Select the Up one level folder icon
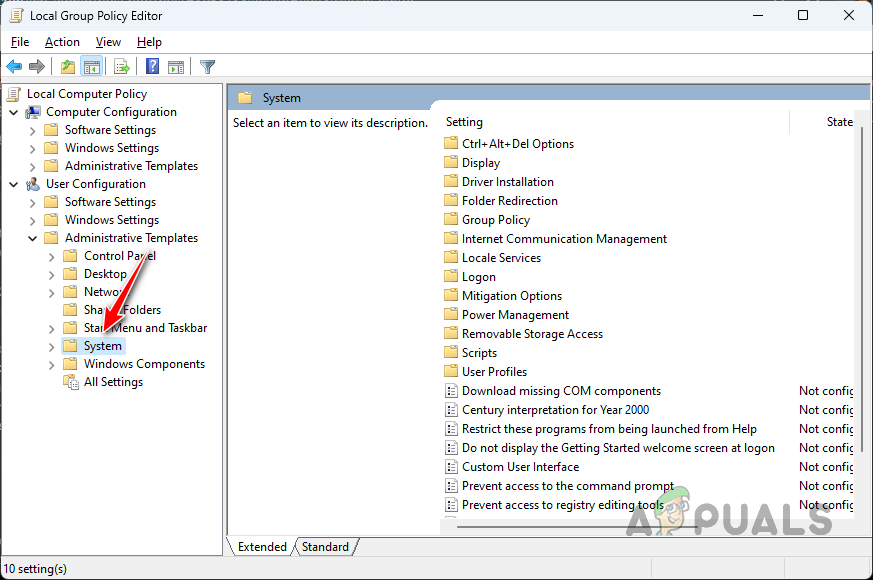The image size is (873, 580). click(66, 66)
